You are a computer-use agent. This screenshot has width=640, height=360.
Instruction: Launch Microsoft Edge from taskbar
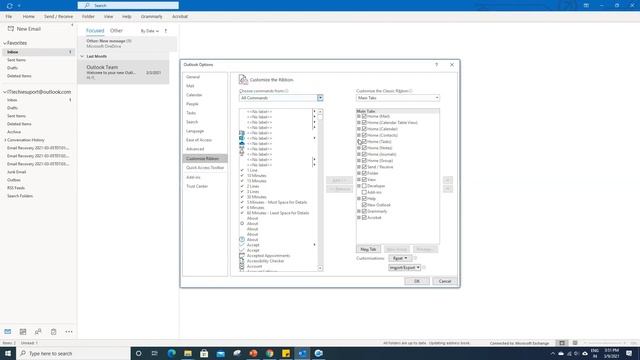(x=171, y=353)
